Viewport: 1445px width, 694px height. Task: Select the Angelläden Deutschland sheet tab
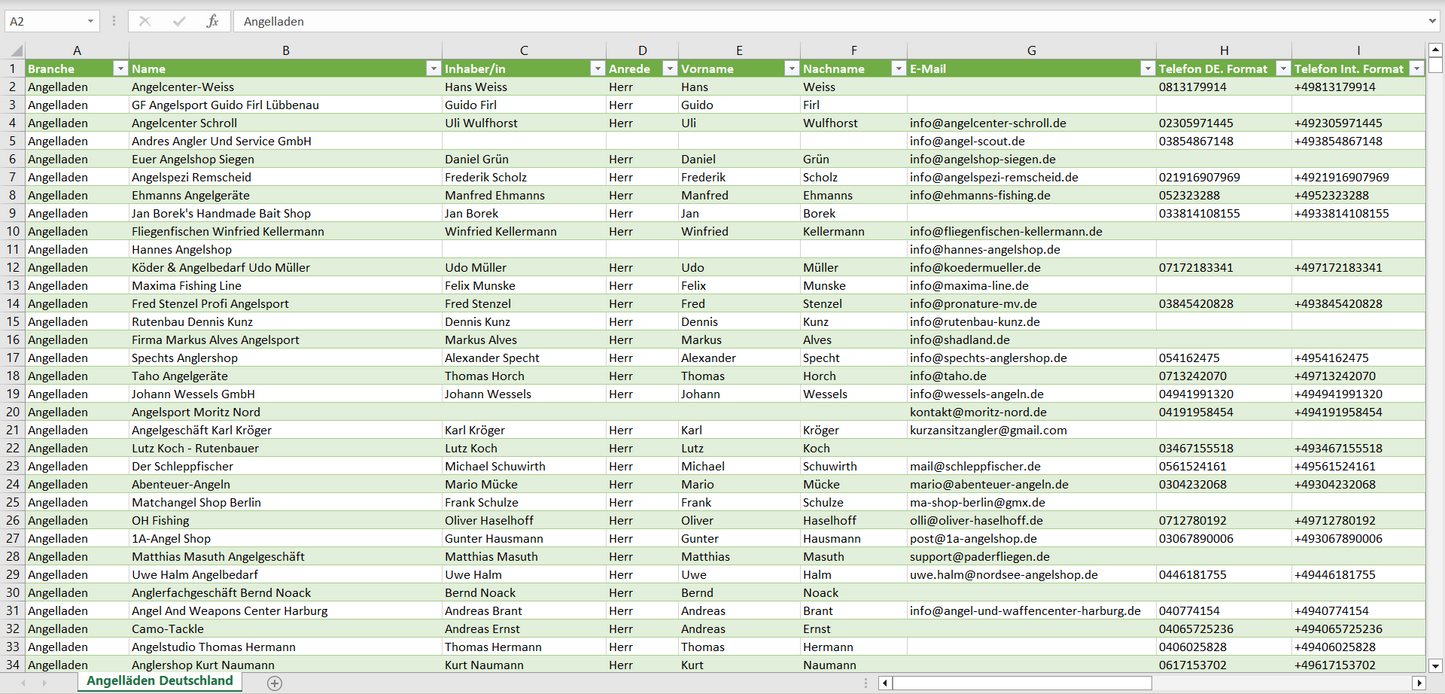click(160, 682)
